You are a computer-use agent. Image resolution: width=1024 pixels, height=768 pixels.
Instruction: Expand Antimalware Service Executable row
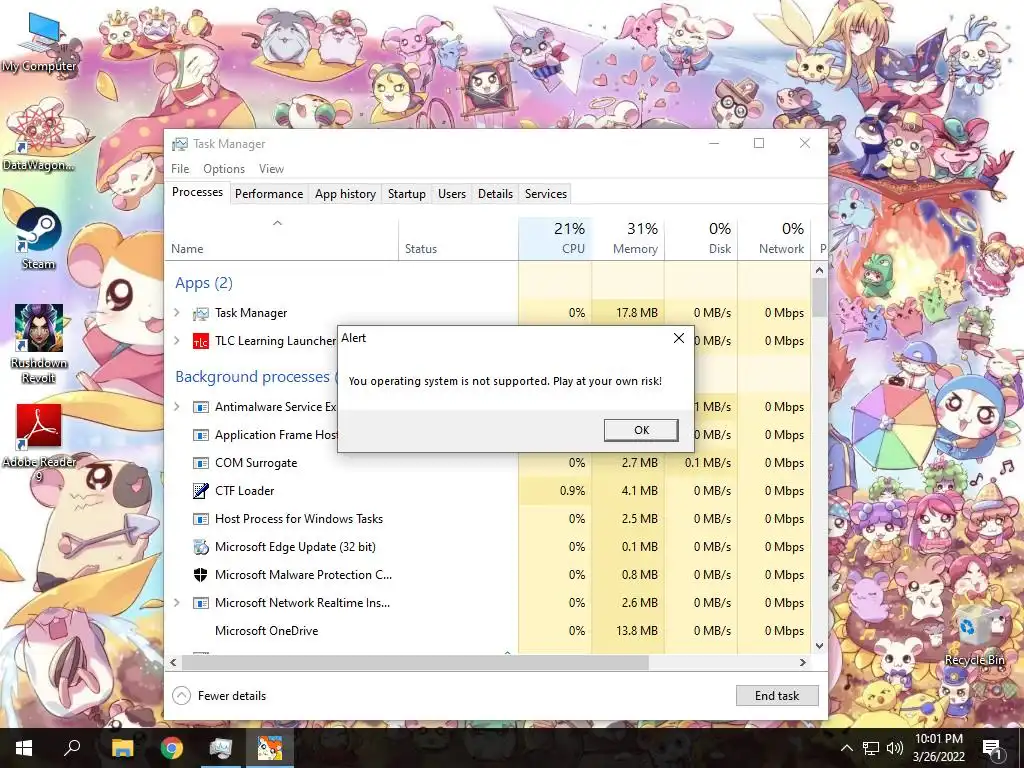(176, 407)
